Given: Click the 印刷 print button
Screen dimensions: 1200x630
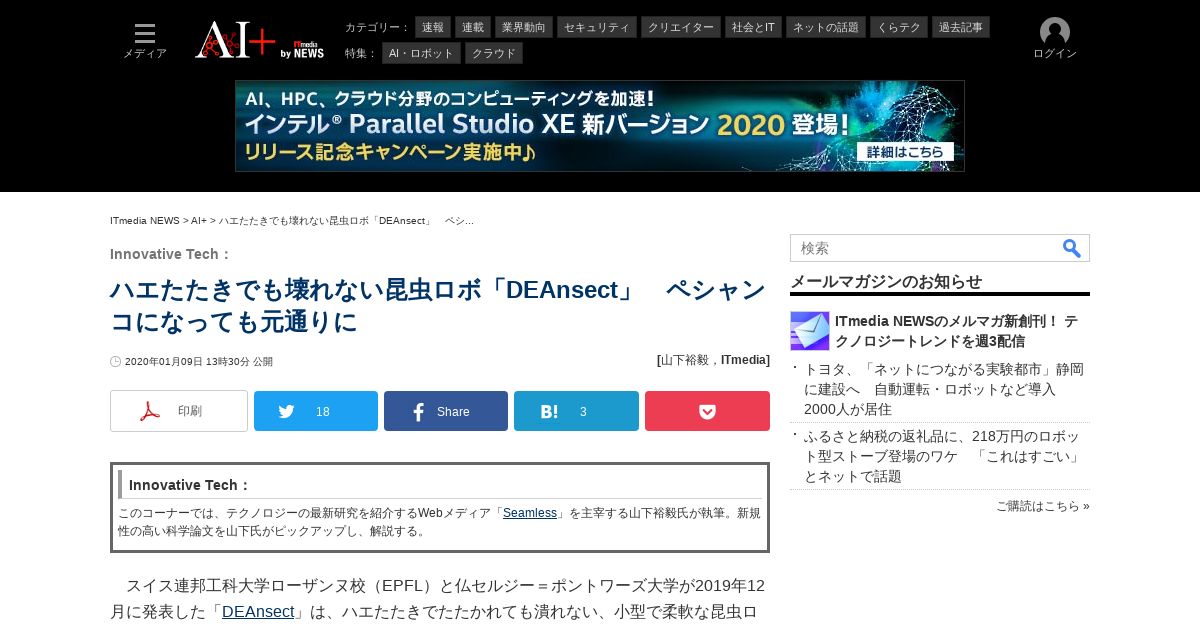Looking at the screenshot, I should click(179, 411).
